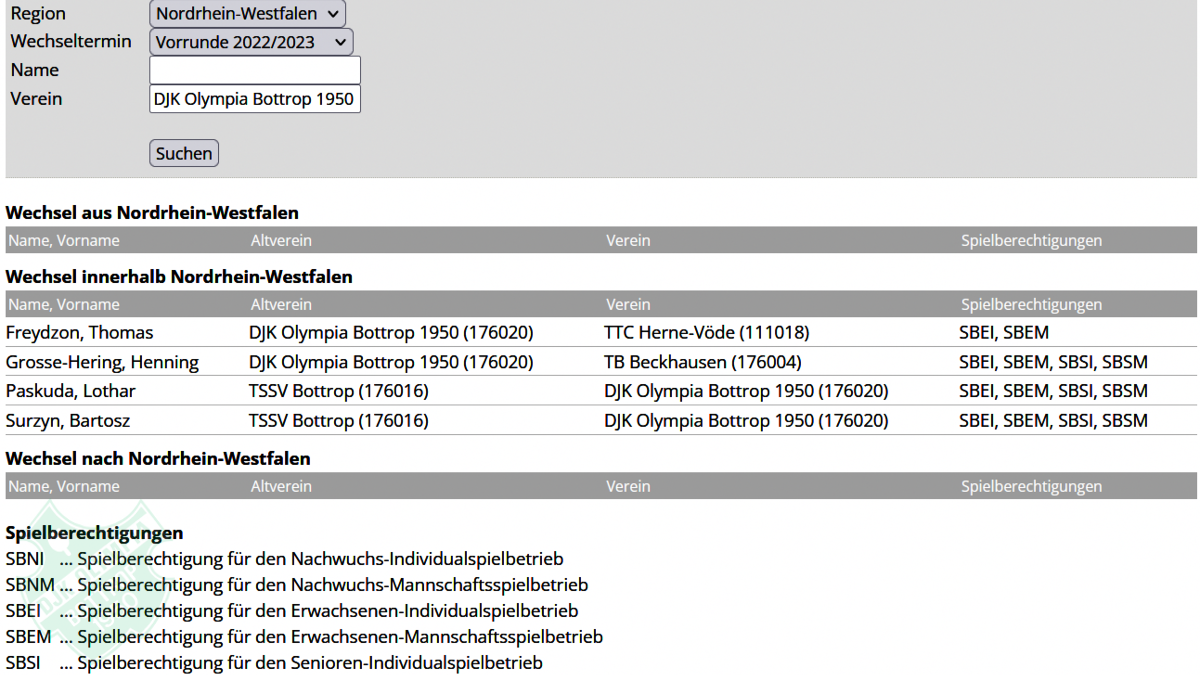Image resolution: width=1200 pixels, height=675 pixels.
Task: Click the Wechsel aus Nordrhein-Westfalen heading
Action: [152, 213]
